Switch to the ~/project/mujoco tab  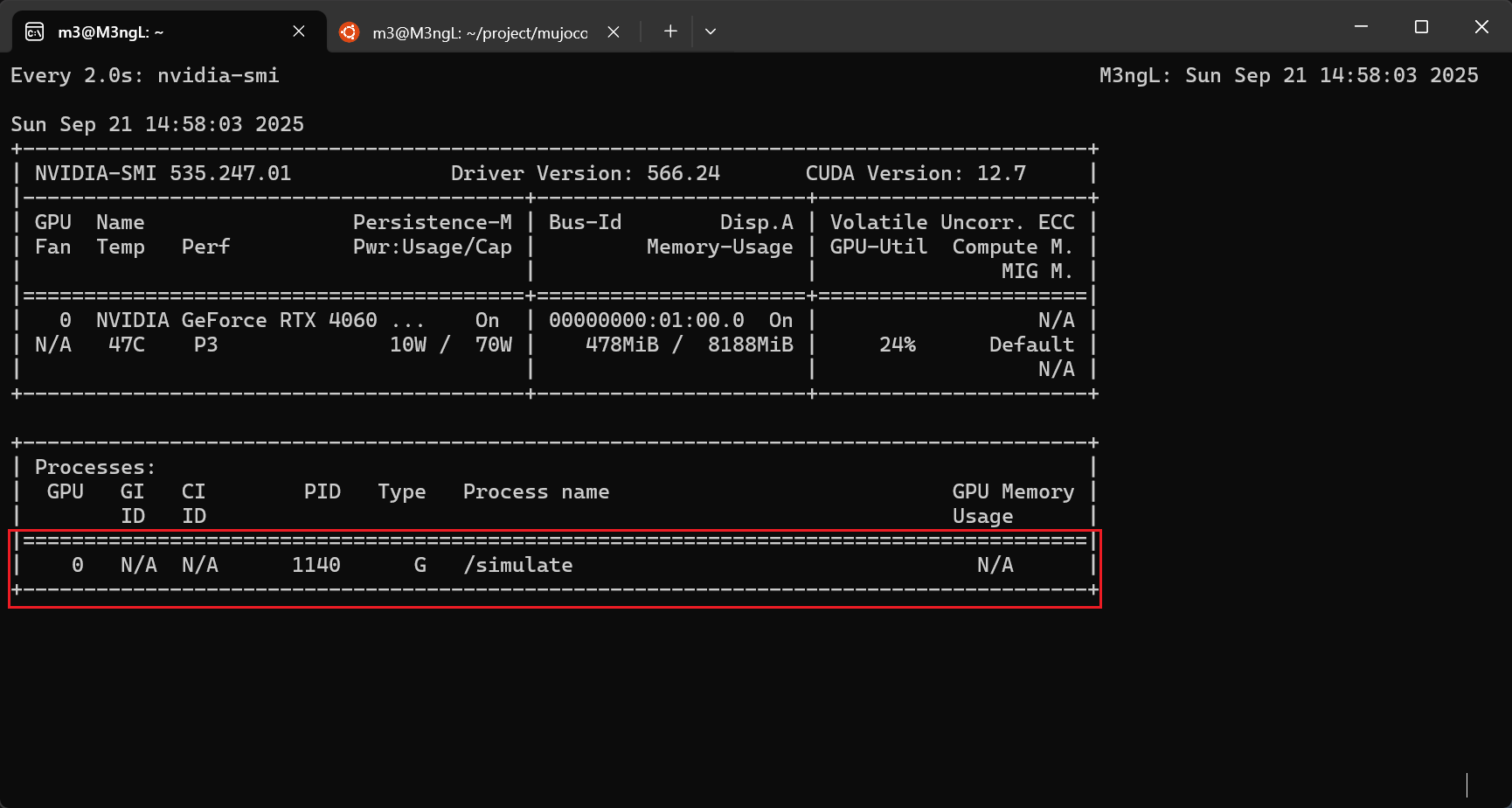click(480, 32)
